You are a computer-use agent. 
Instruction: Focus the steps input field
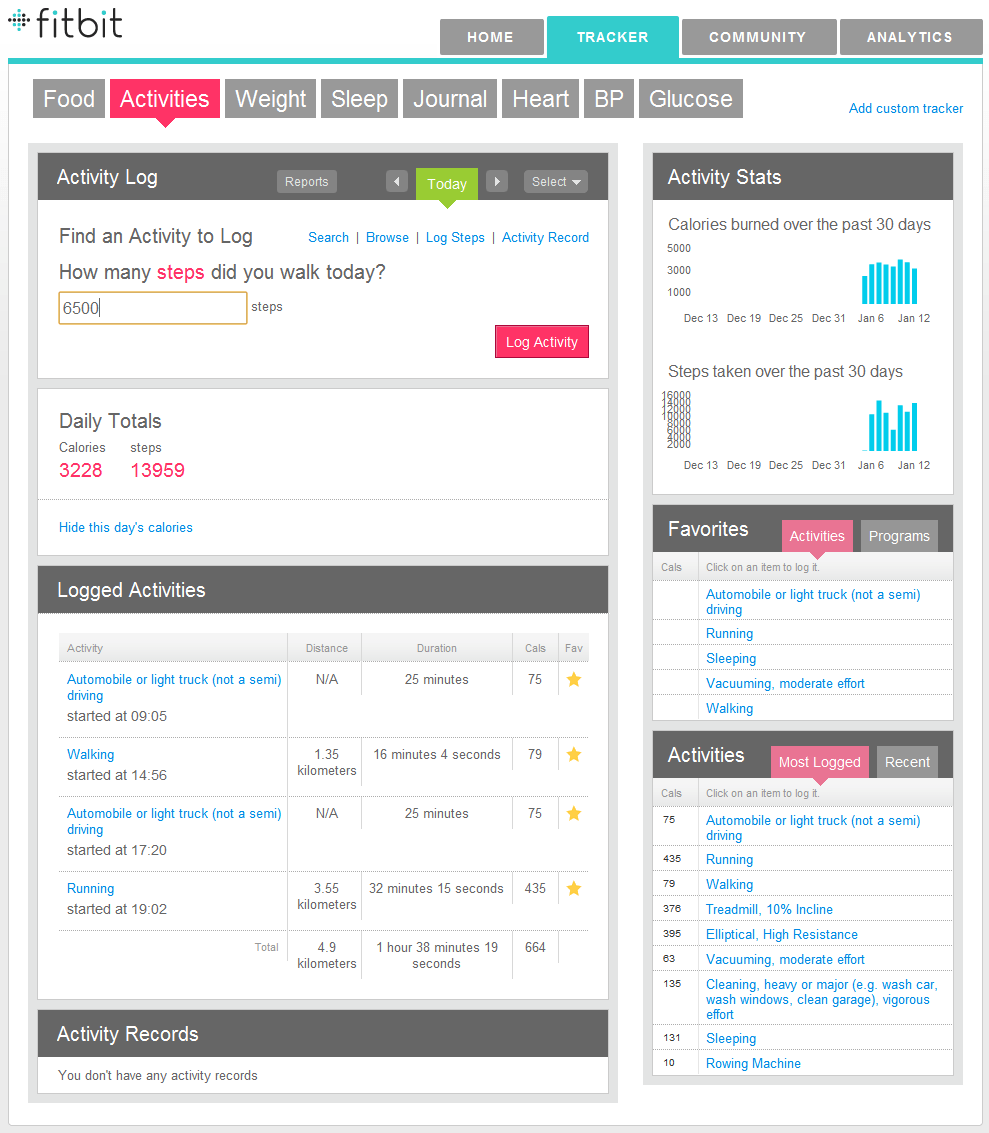(x=153, y=308)
